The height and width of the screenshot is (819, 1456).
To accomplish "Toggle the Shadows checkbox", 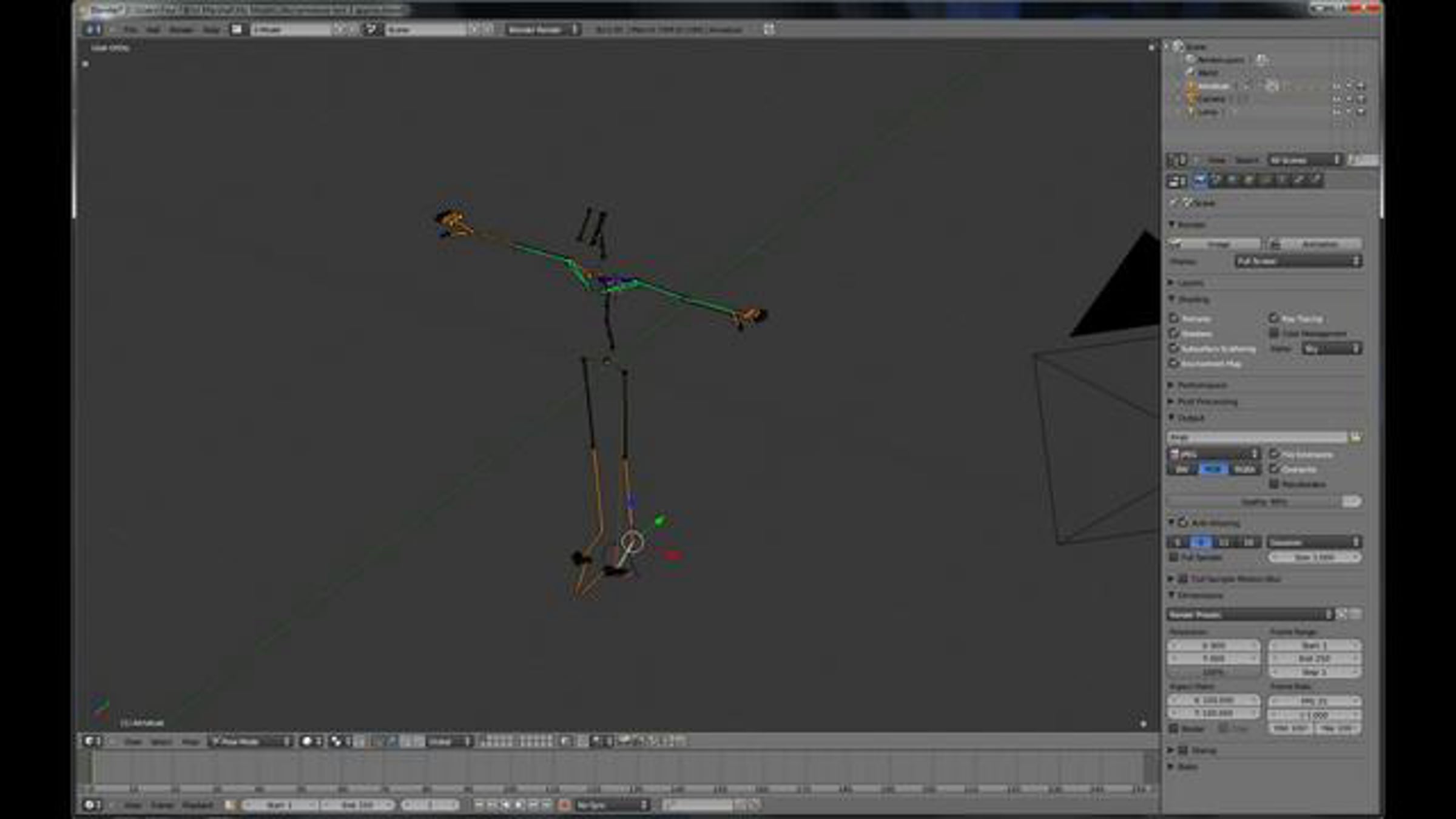I will pyautogui.click(x=1175, y=334).
